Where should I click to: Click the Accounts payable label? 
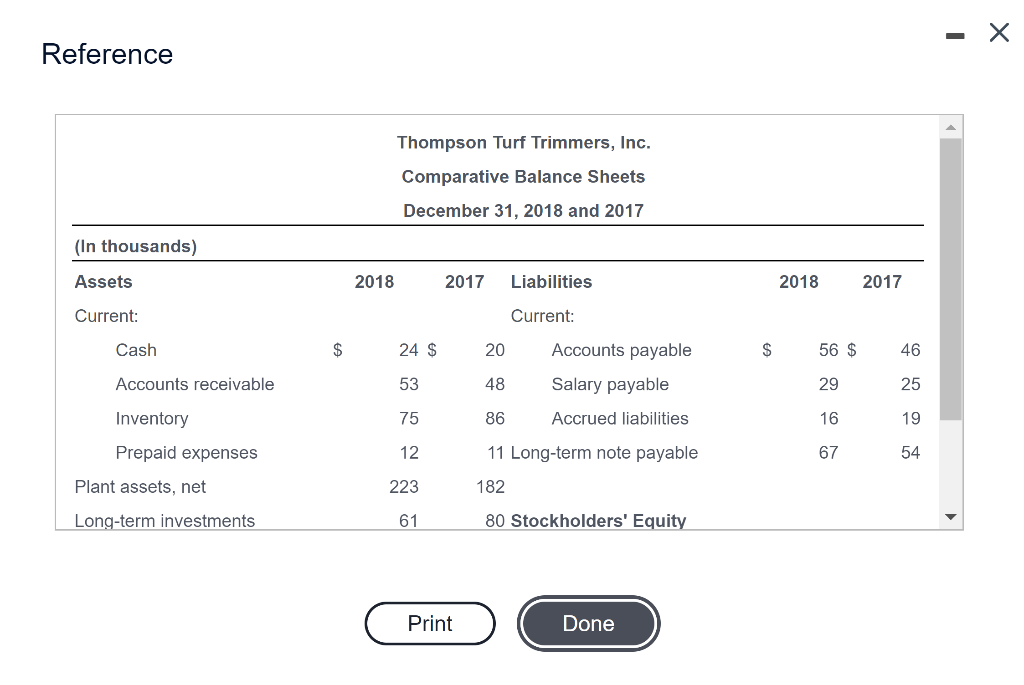click(x=621, y=350)
